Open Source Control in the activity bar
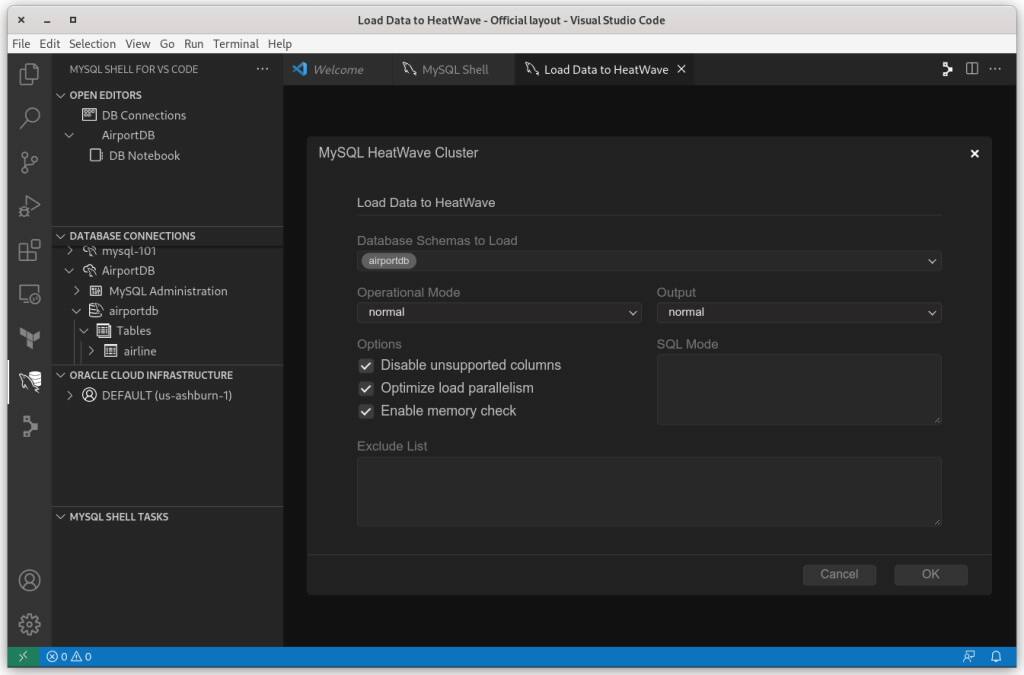This screenshot has width=1024, height=675. pyautogui.click(x=29, y=163)
